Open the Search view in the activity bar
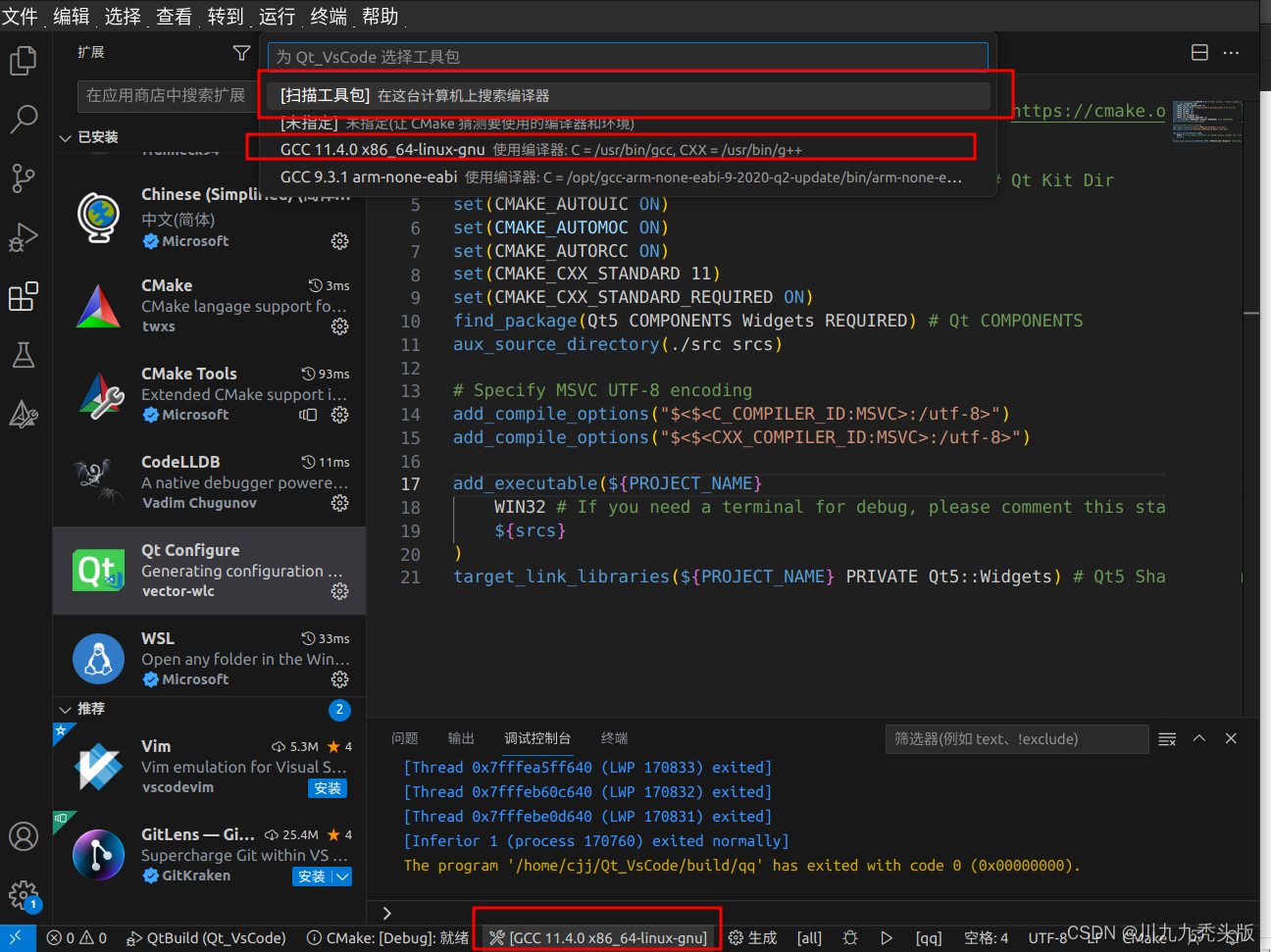The image size is (1271, 952). point(24,119)
